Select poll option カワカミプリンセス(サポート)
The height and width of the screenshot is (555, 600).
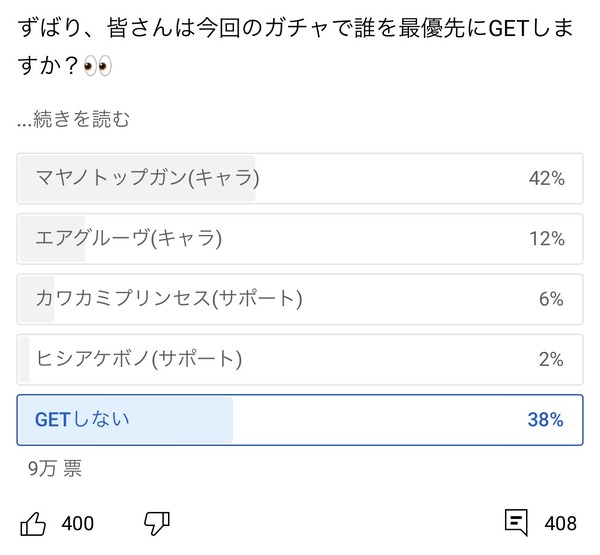pos(300,299)
